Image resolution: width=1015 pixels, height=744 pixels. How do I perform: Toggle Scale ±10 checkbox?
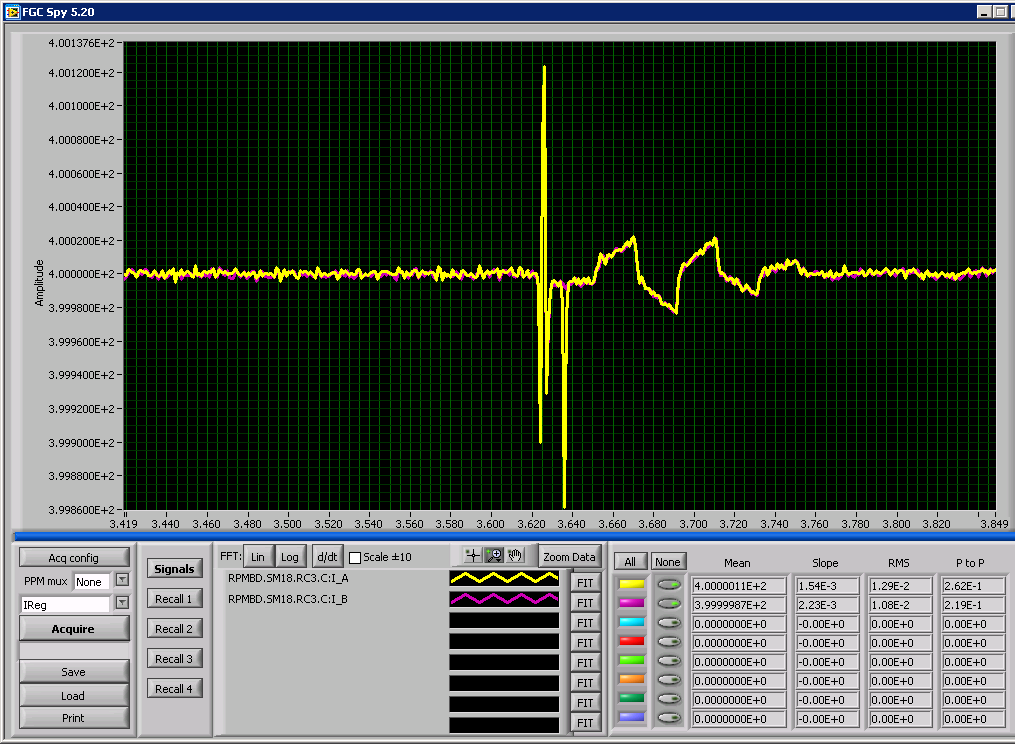coord(355,558)
